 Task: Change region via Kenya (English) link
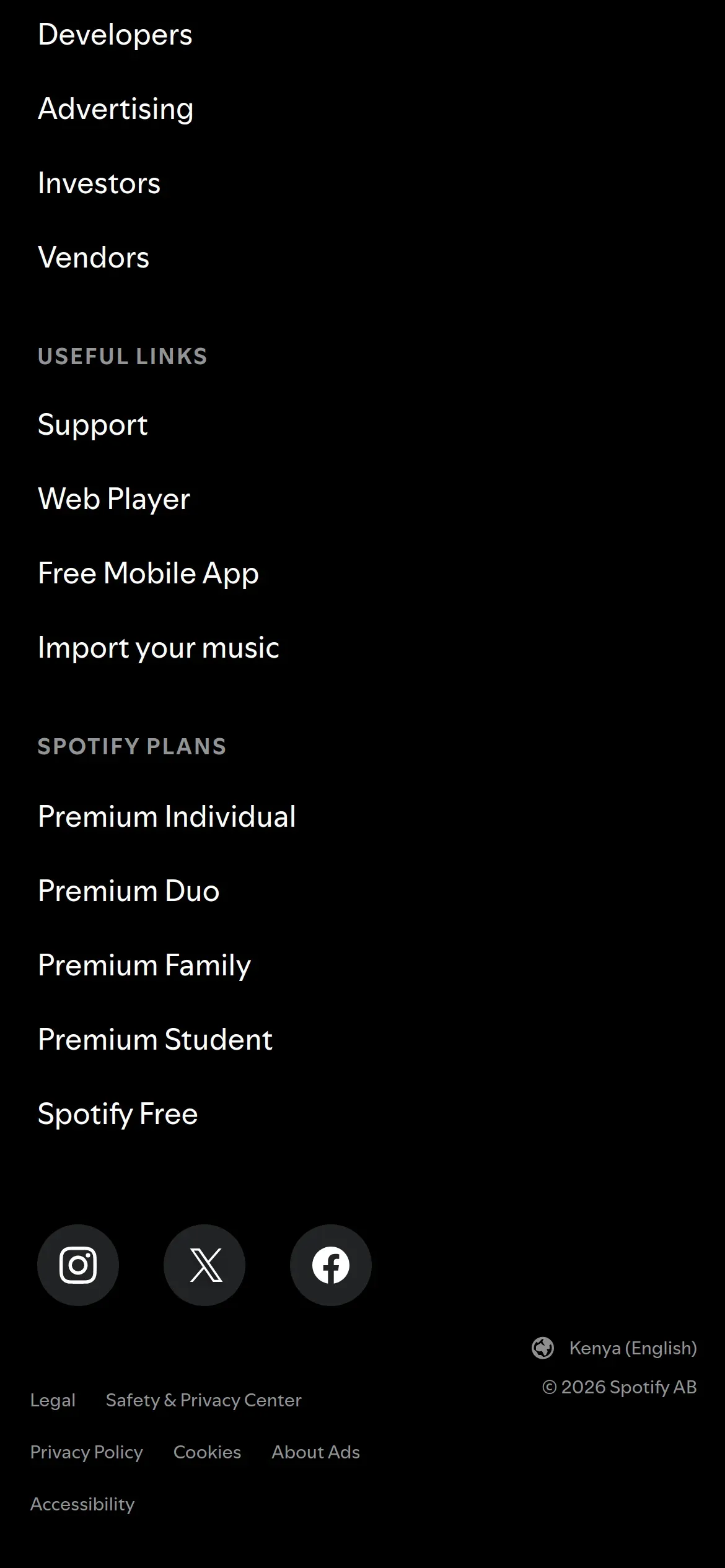pos(633,1348)
